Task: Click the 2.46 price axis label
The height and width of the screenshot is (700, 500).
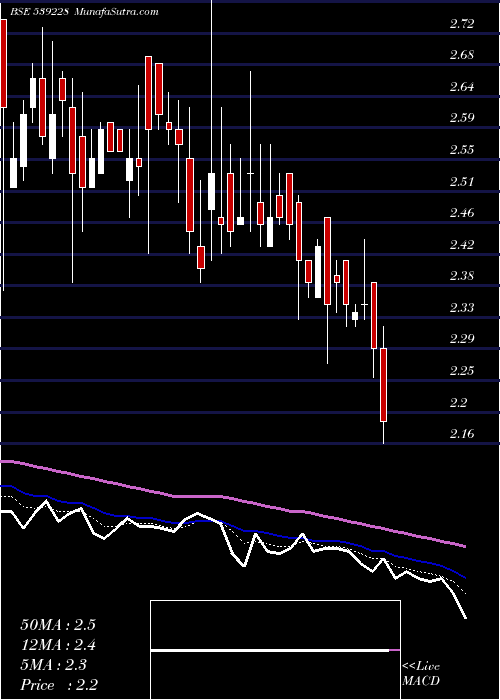Action: (x=462, y=213)
